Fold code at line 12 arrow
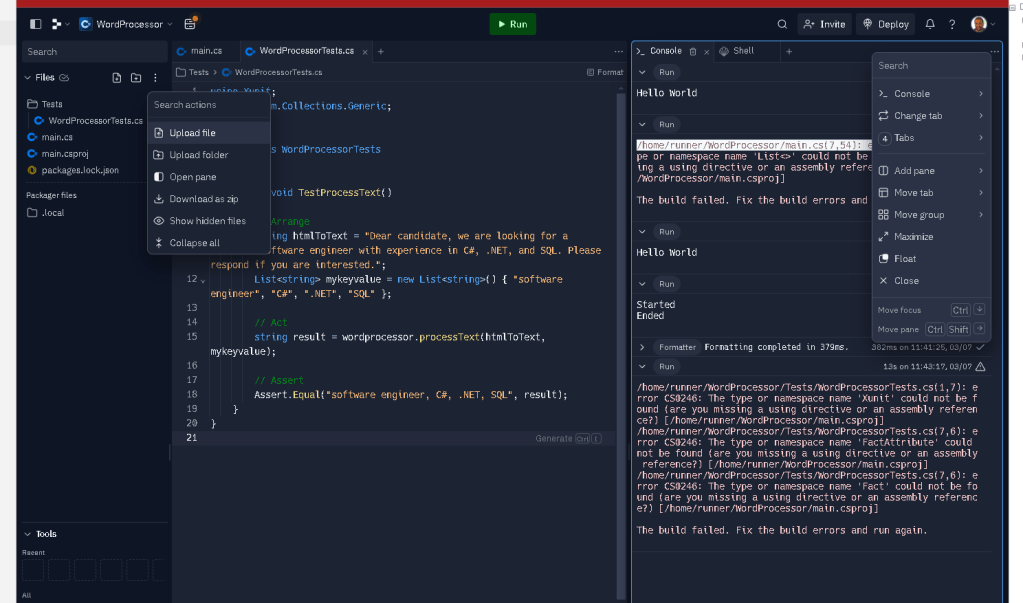1023x603 pixels. (203, 281)
